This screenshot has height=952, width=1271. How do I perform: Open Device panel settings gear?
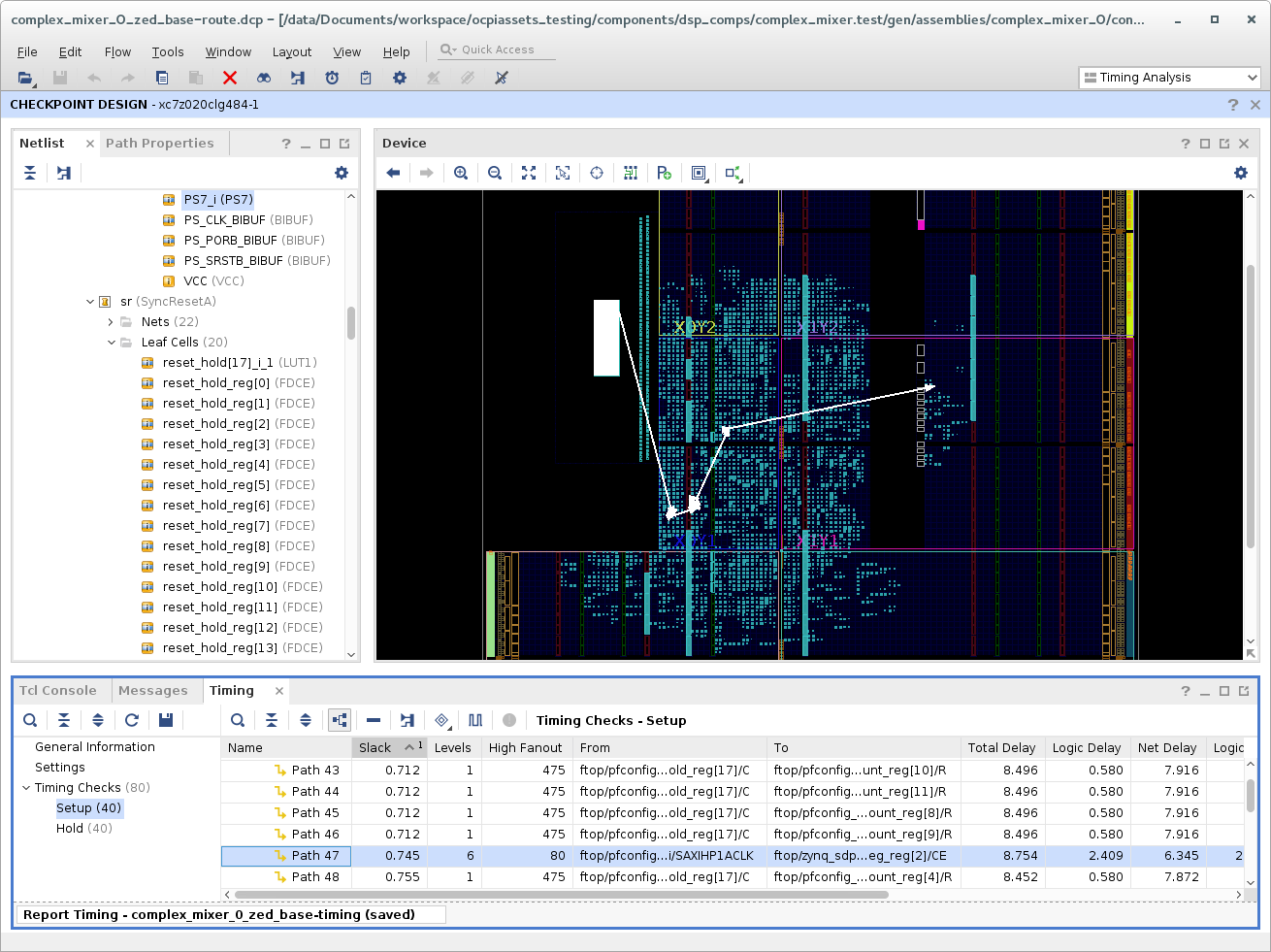pyautogui.click(x=1241, y=173)
